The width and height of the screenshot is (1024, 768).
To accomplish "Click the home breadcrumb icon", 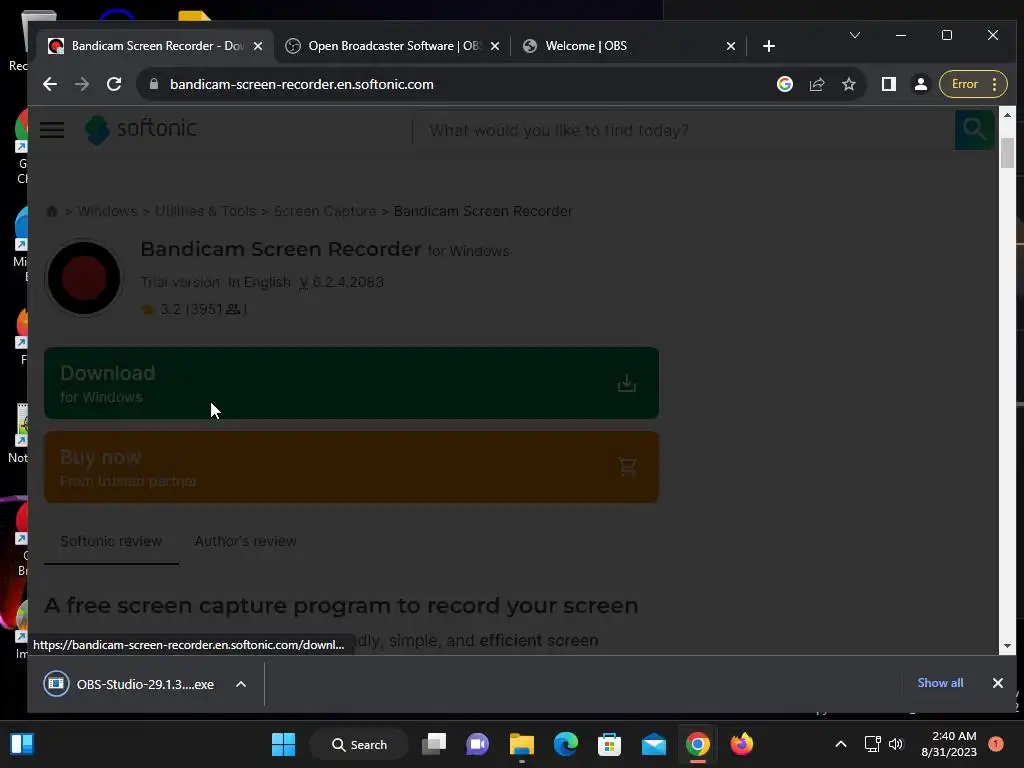I will (52, 211).
